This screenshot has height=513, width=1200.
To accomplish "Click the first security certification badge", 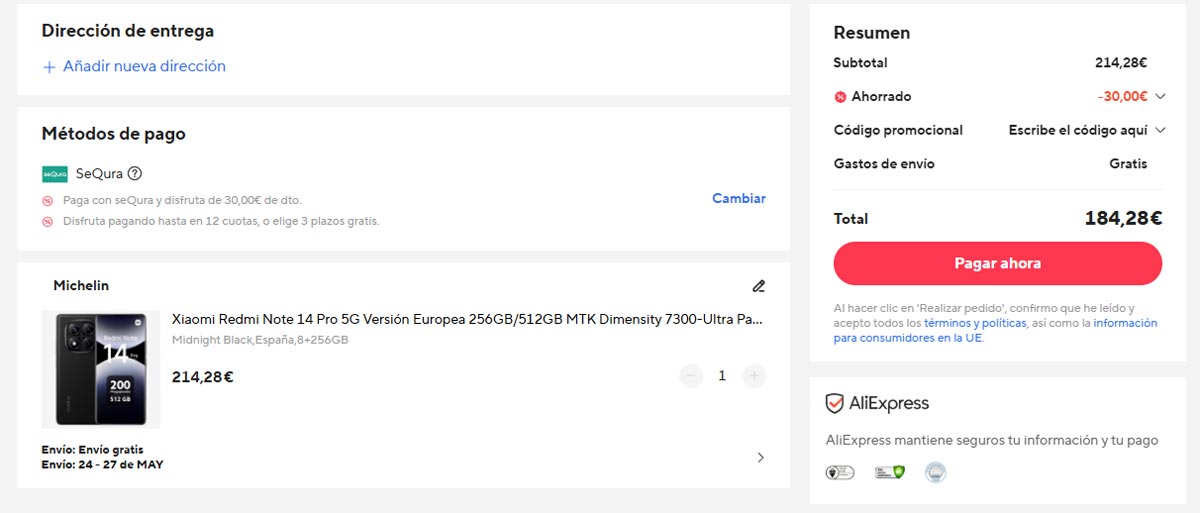I will point(840,472).
